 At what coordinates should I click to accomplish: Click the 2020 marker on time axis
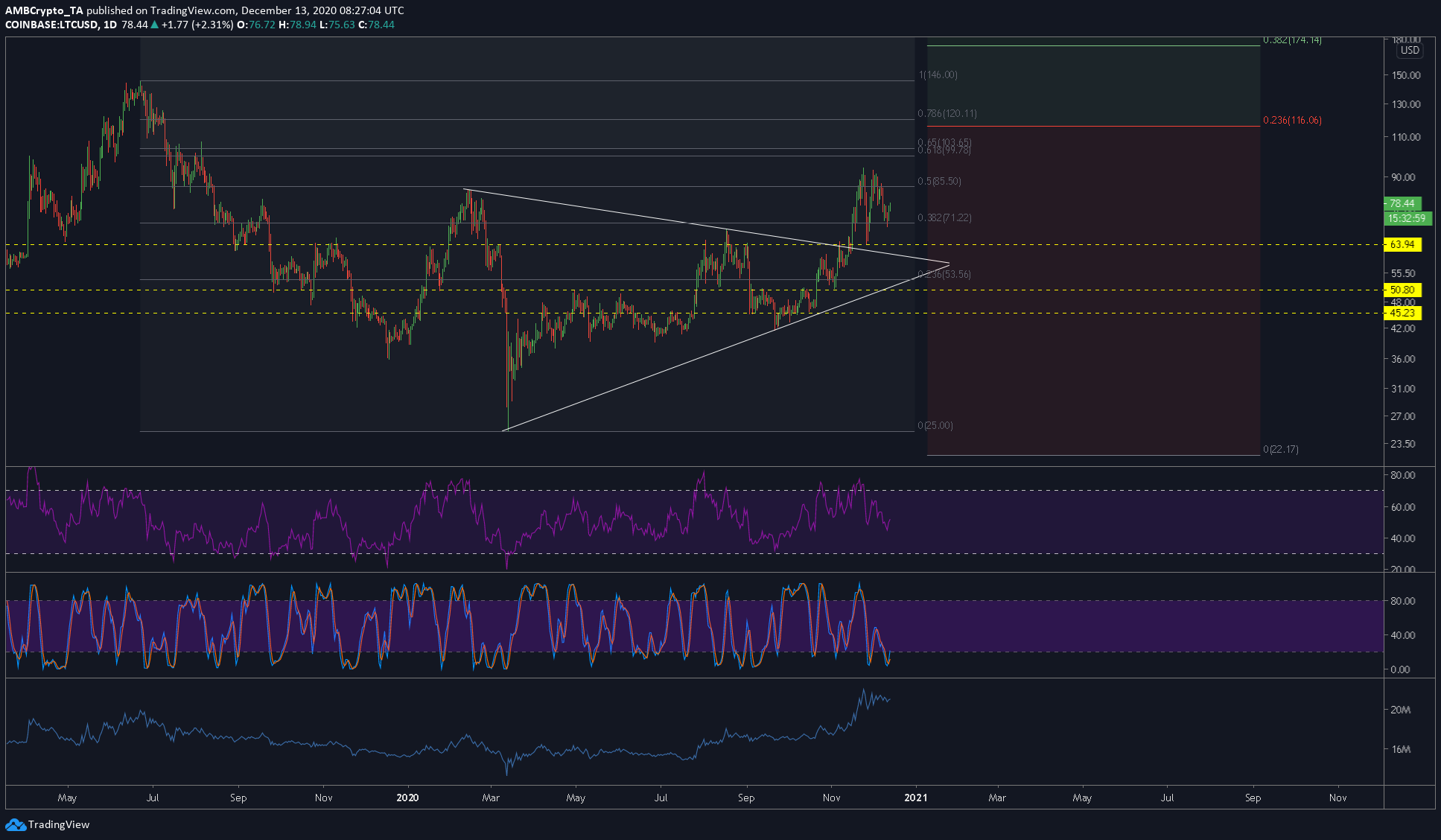click(407, 798)
